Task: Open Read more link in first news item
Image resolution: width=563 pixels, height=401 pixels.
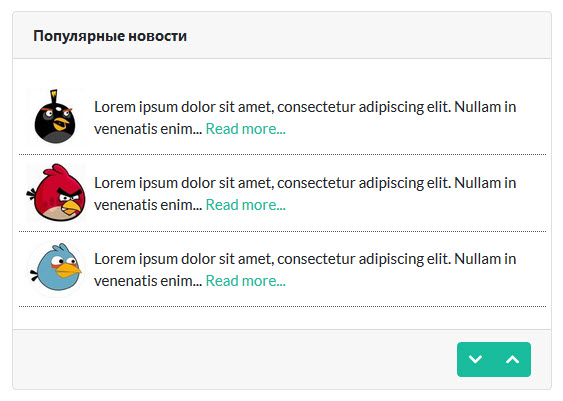Action: 246,129
